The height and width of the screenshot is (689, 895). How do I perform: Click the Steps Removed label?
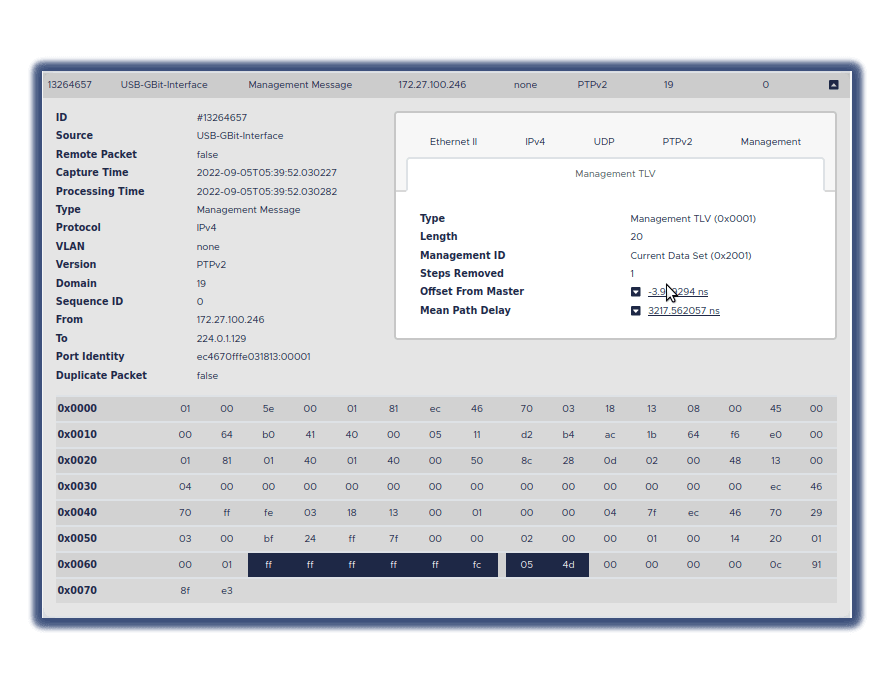[x=462, y=273]
